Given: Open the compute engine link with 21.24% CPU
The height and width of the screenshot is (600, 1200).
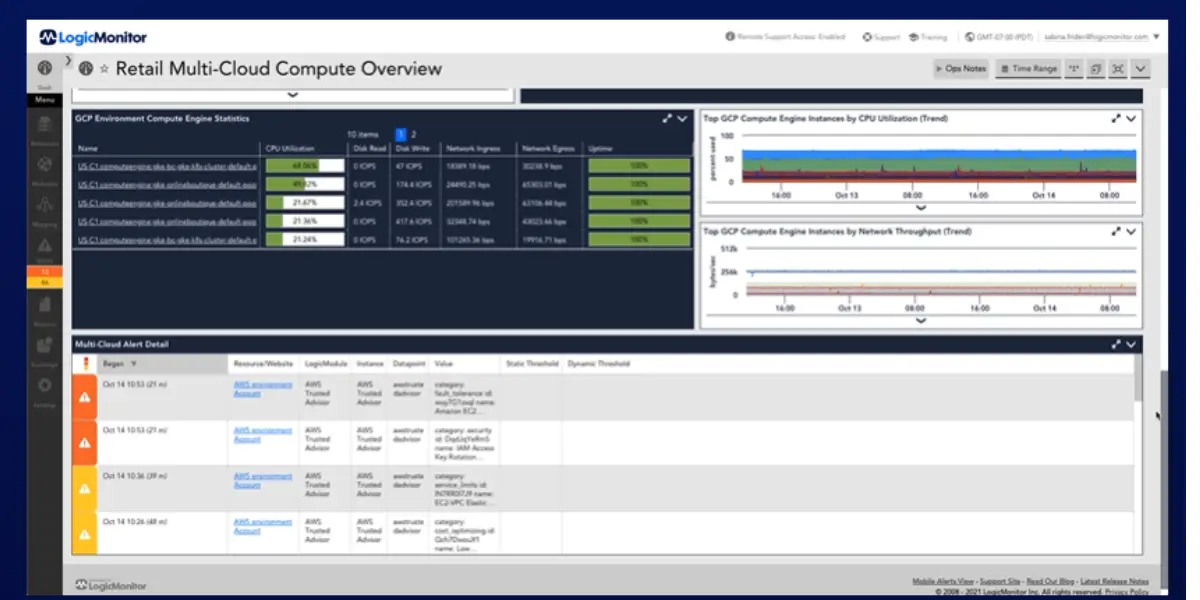Looking at the screenshot, I should point(167,240).
